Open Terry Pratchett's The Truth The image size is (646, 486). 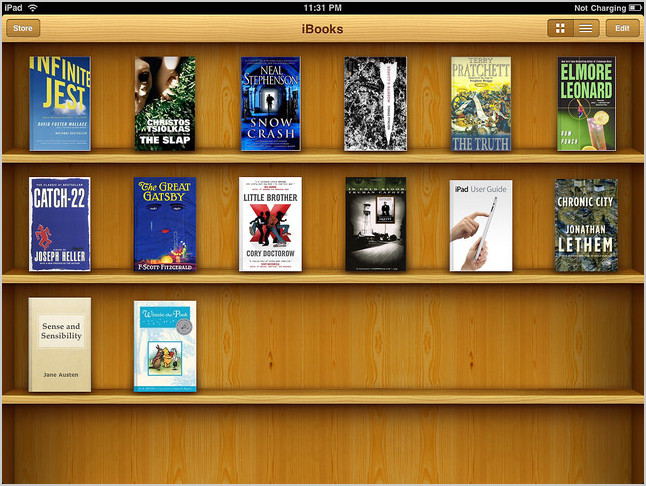(481, 104)
